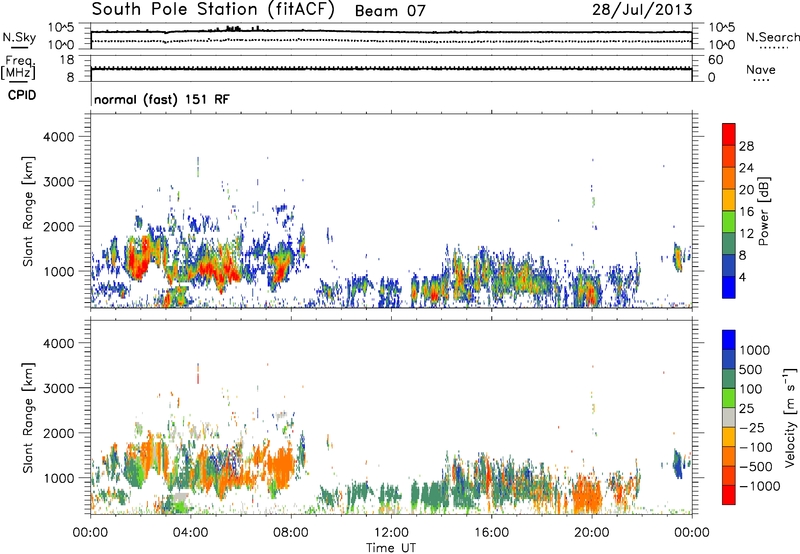The height and width of the screenshot is (554, 800).
Task: Click the "3000" tick of the power panel
Action: coord(59,182)
